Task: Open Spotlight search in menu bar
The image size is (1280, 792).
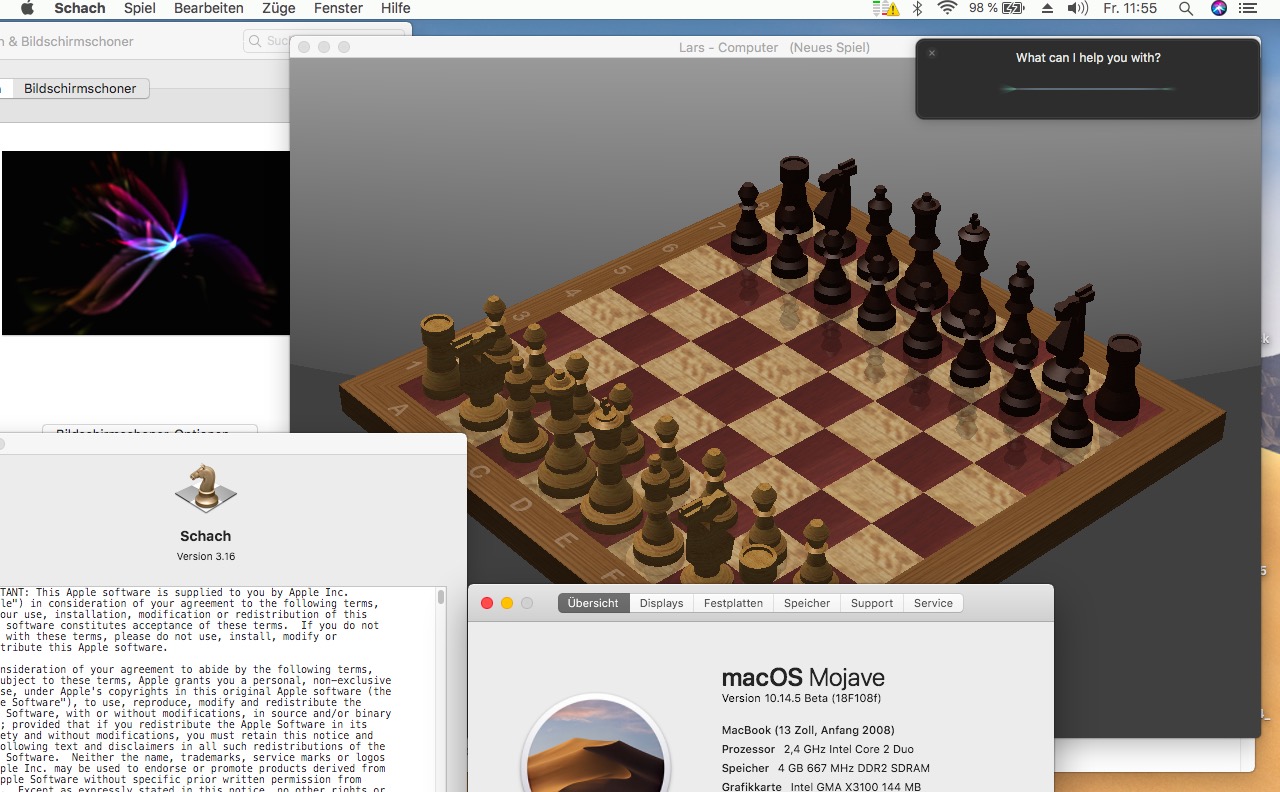Action: tap(1185, 8)
